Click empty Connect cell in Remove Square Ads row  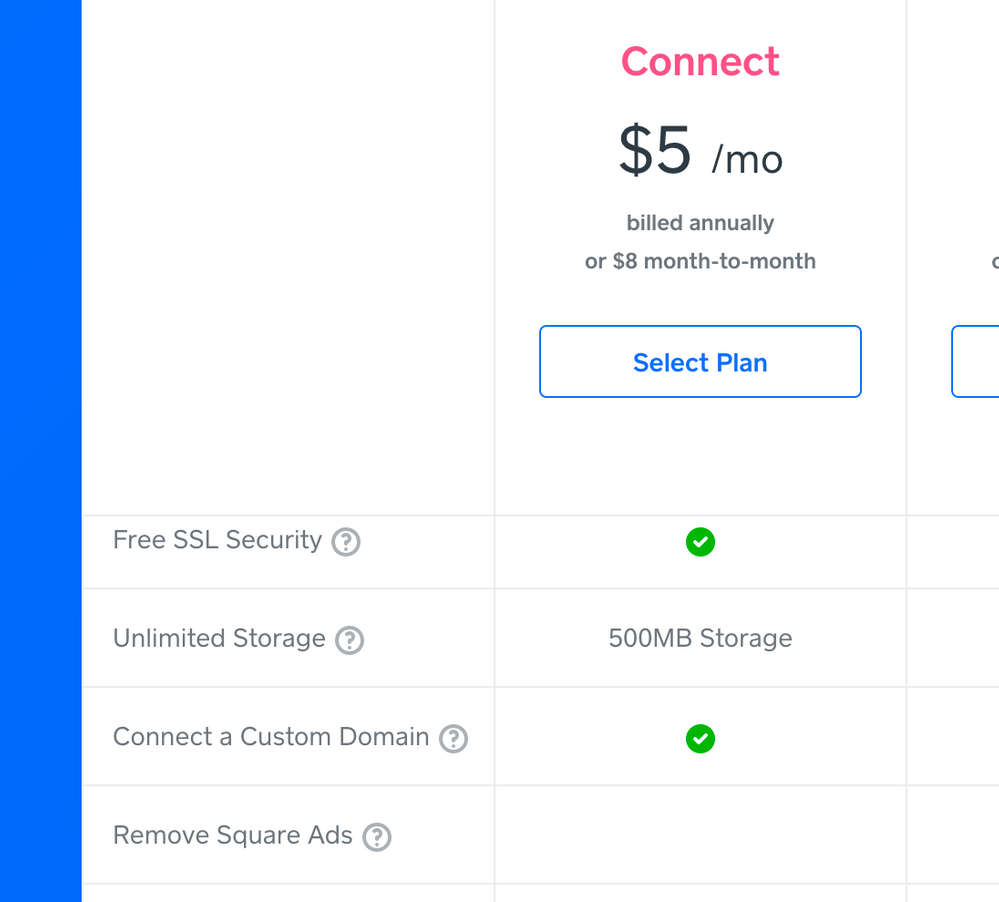click(700, 835)
